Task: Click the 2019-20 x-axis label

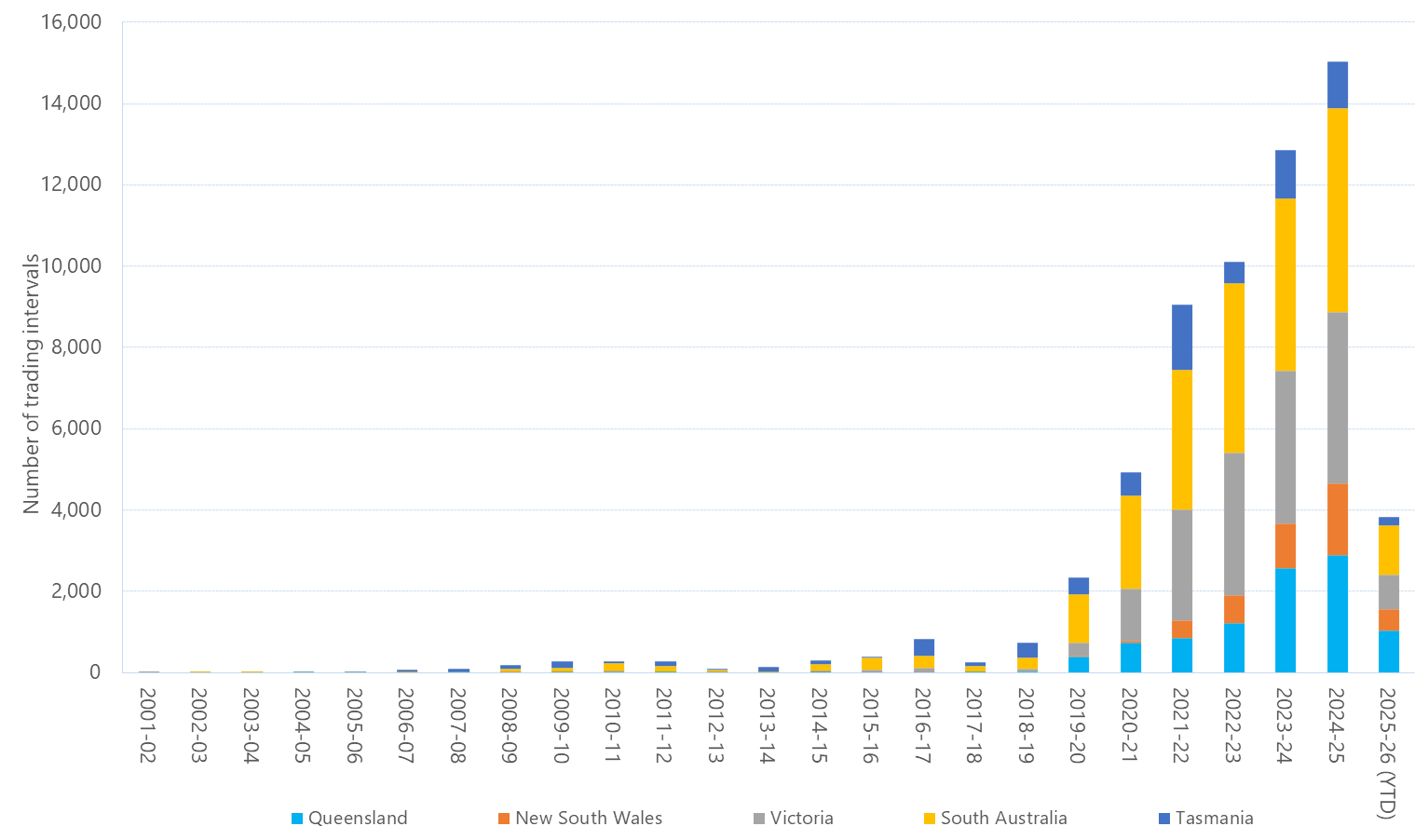Action: coord(1078,725)
